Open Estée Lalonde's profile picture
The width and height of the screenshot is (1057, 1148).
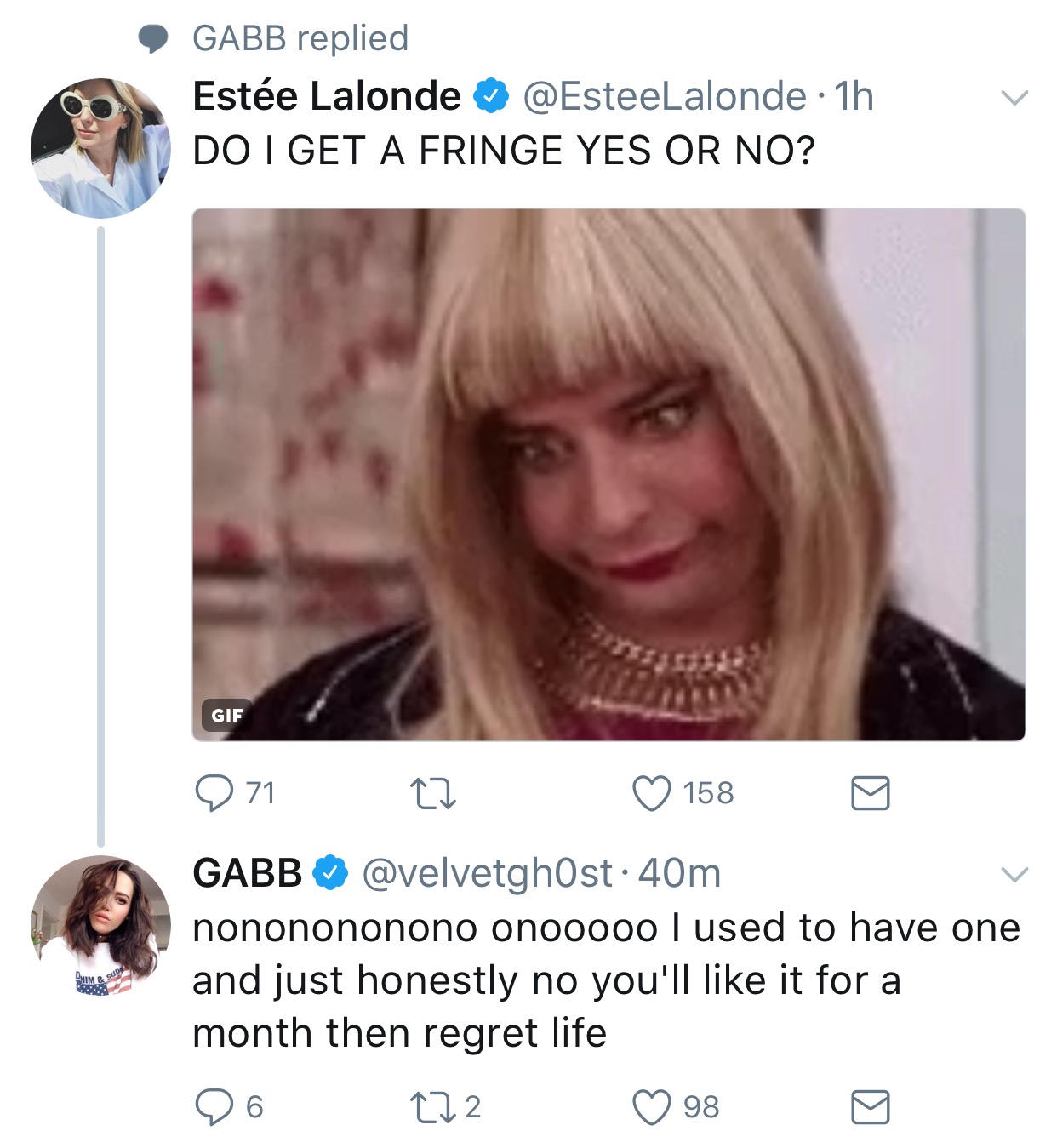click(100, 148)
